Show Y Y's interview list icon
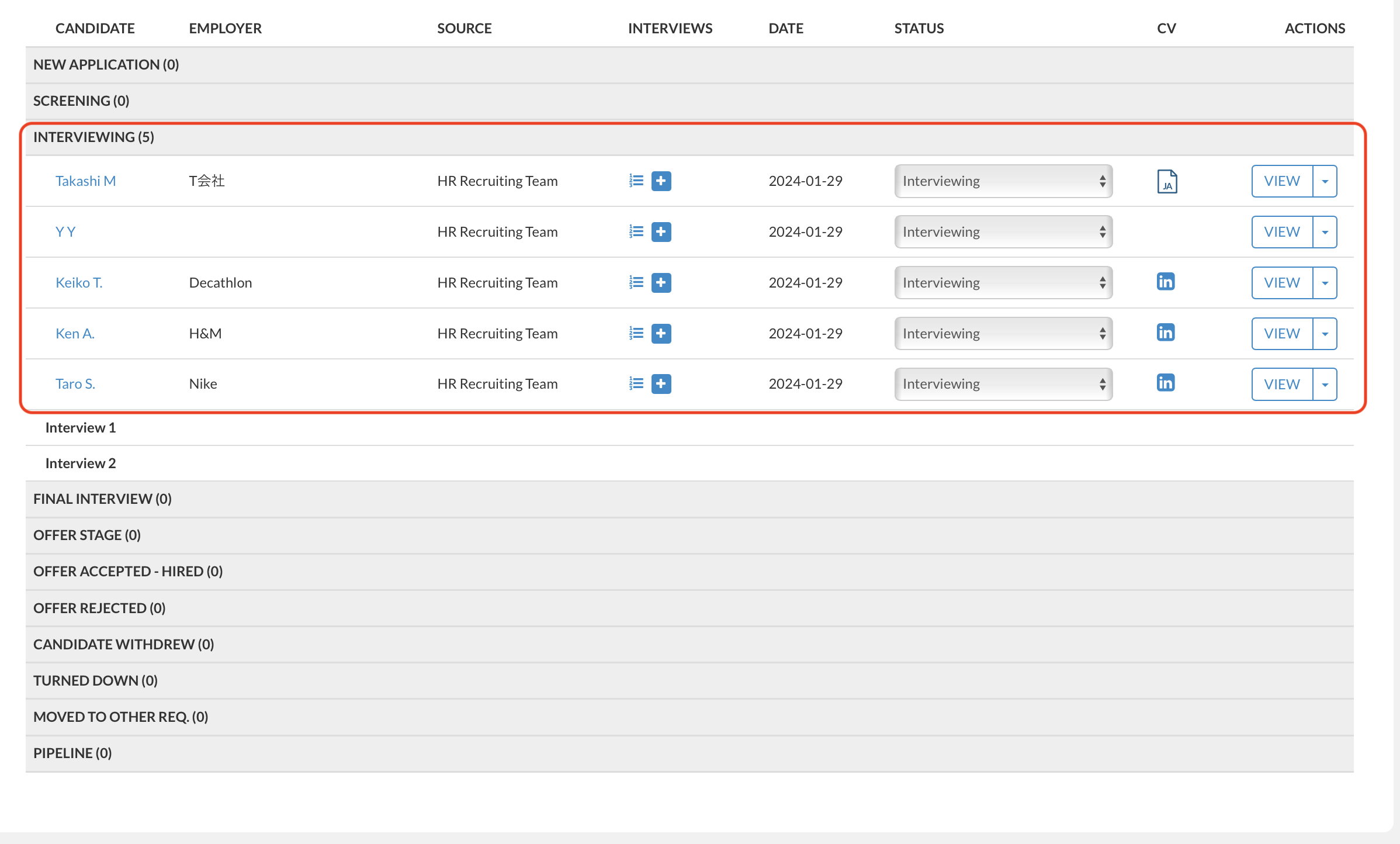 coord(636,232)
